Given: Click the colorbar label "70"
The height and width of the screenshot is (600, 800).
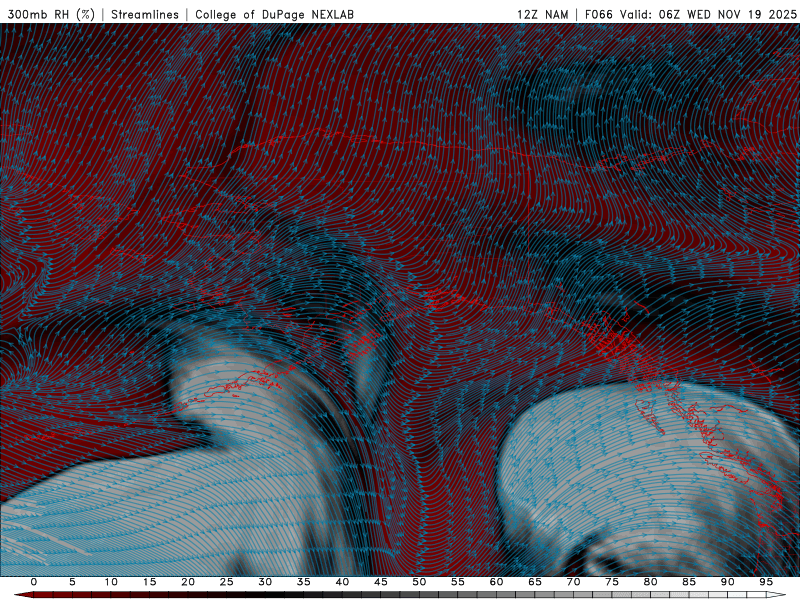Looking at the screenshot, I should [573, 582].
